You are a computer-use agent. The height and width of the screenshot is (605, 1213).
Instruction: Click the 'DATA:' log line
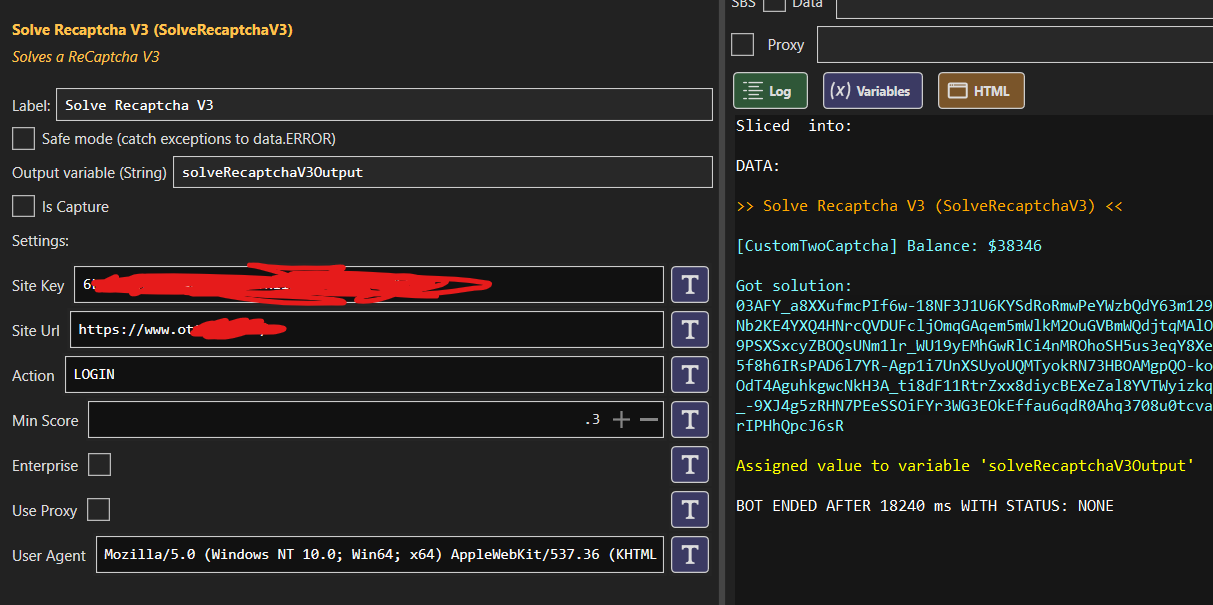click(758, 166)
